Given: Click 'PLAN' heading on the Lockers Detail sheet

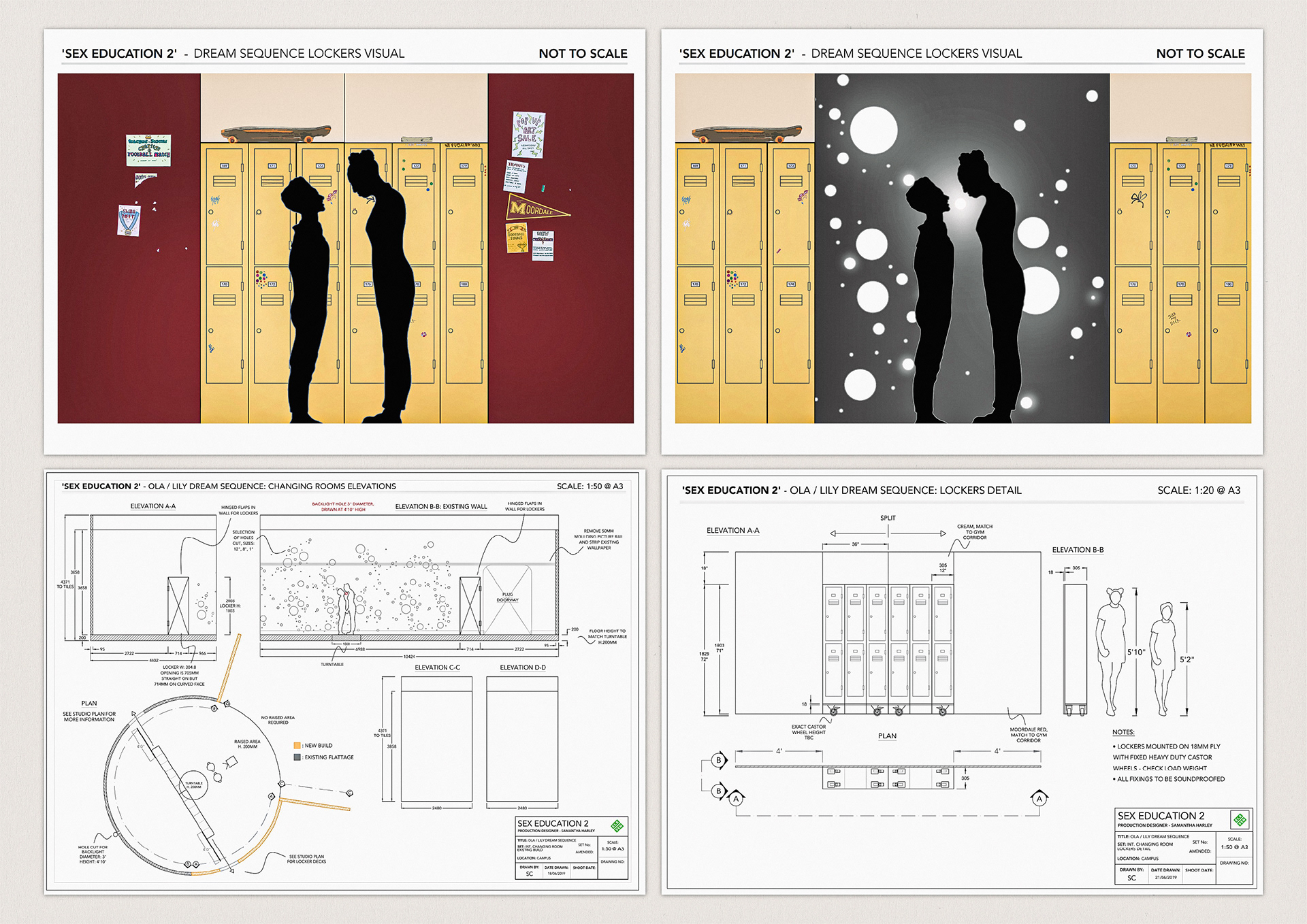Looking at the screenshot, I should click(x=887, y=736).
